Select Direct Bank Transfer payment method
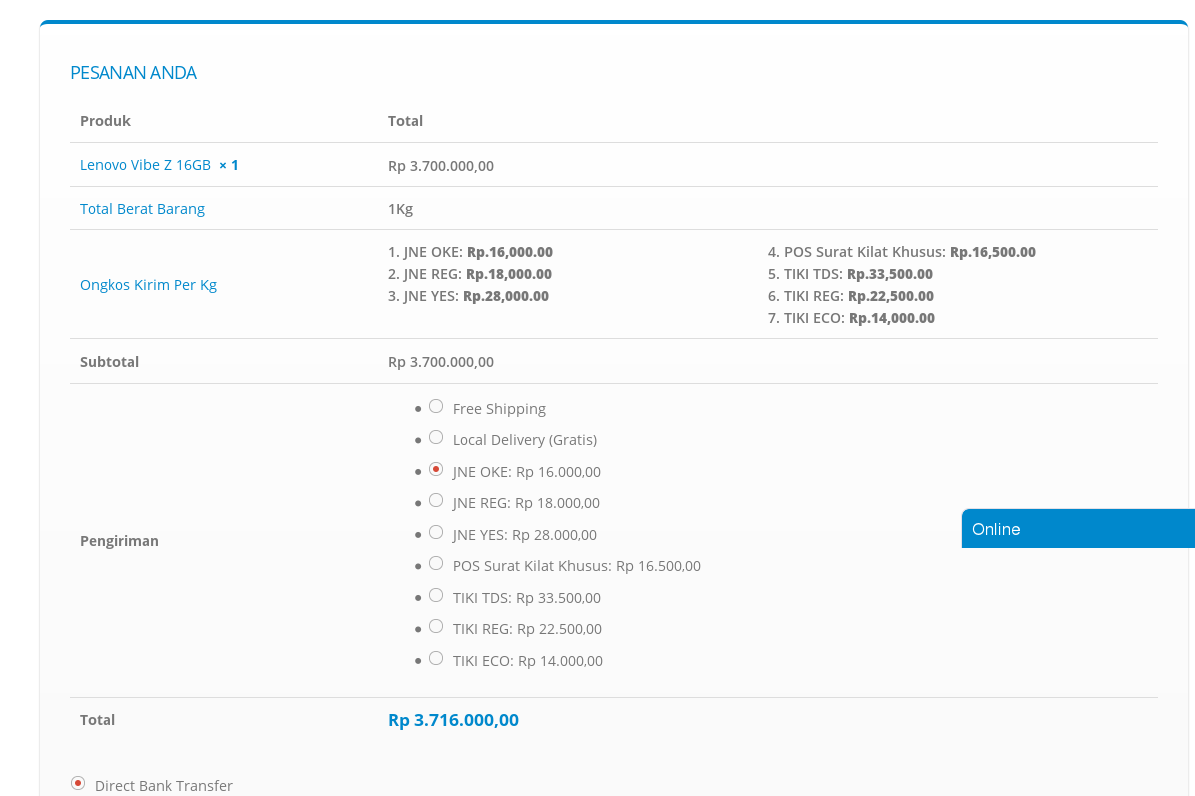Viewport: 1195px width, 796px height. (x=78, y=783)
